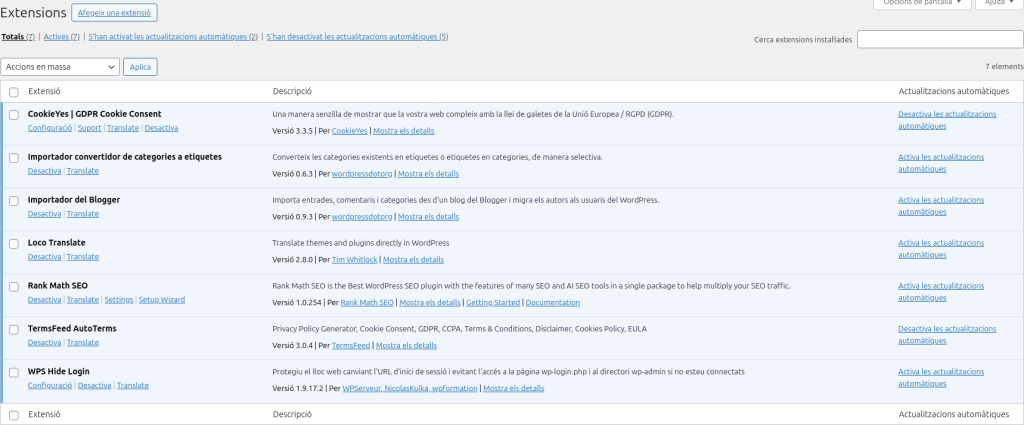
Task: Deactivate the Importador del Blogger extension
Action: (x=44, y=214)
